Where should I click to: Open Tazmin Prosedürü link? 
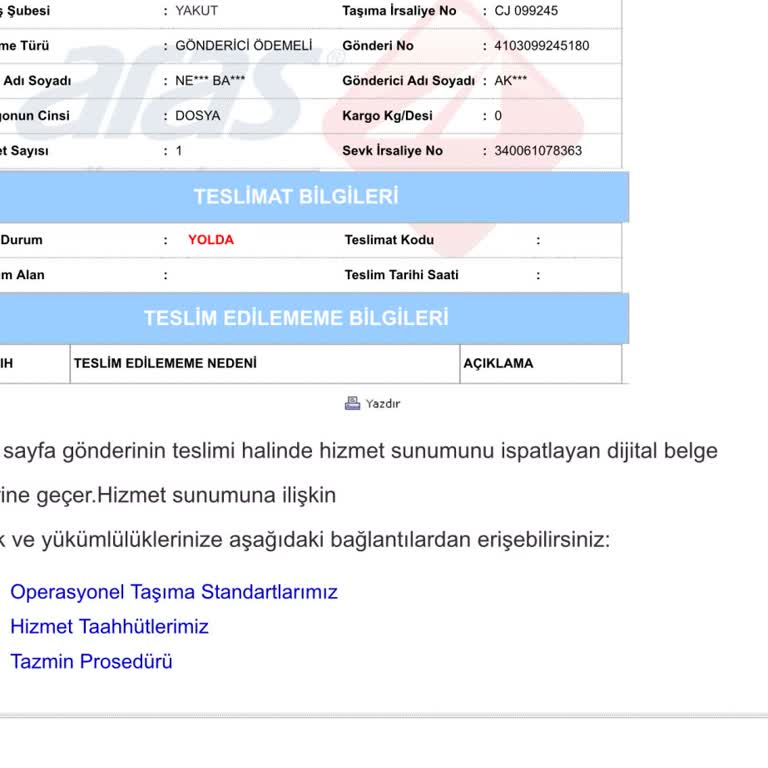coord(91,661)
